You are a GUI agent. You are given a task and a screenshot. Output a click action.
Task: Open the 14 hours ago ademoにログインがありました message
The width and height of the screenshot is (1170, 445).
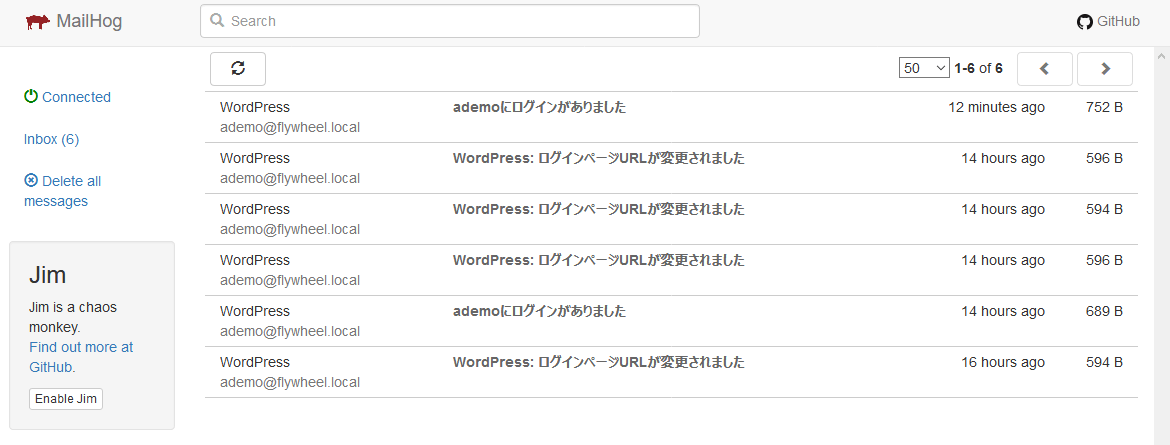click(672, 321)
